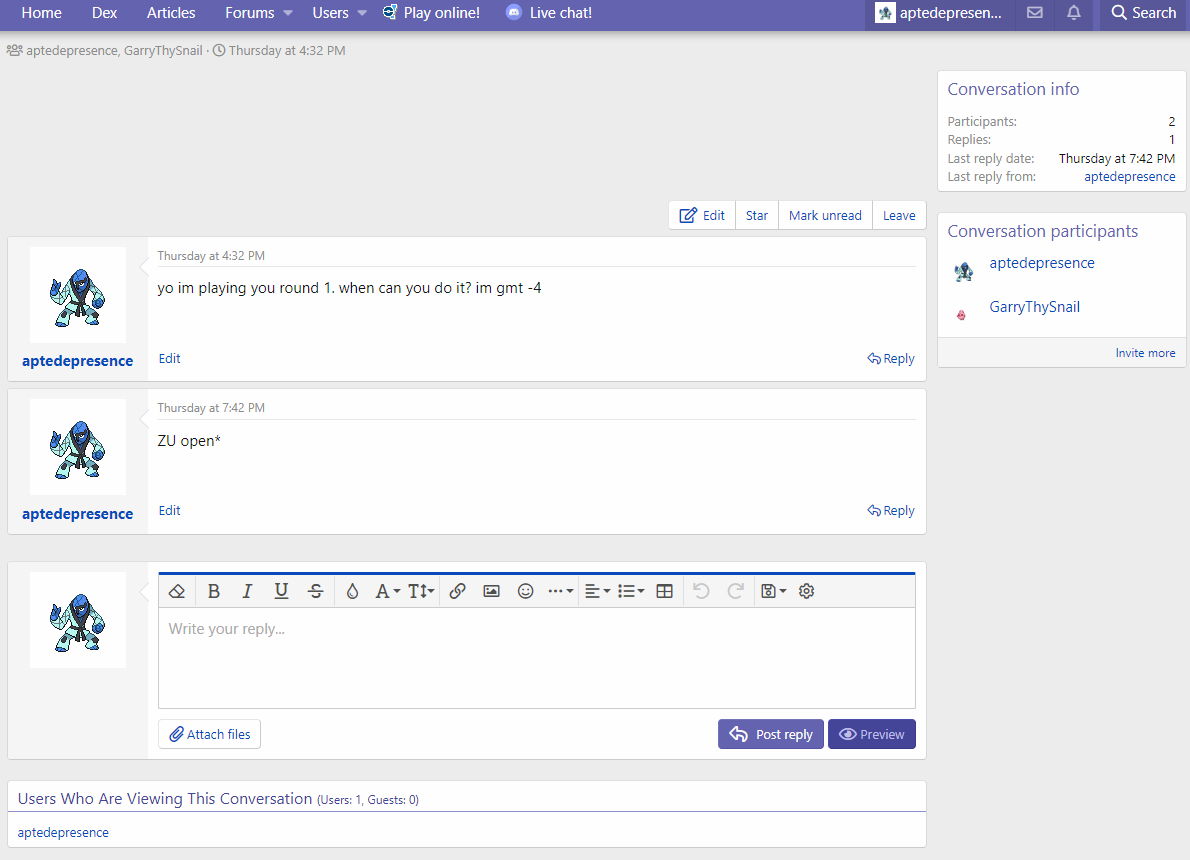
Task: Open the text alignment dropdown
Action: (x=597, y=591)
